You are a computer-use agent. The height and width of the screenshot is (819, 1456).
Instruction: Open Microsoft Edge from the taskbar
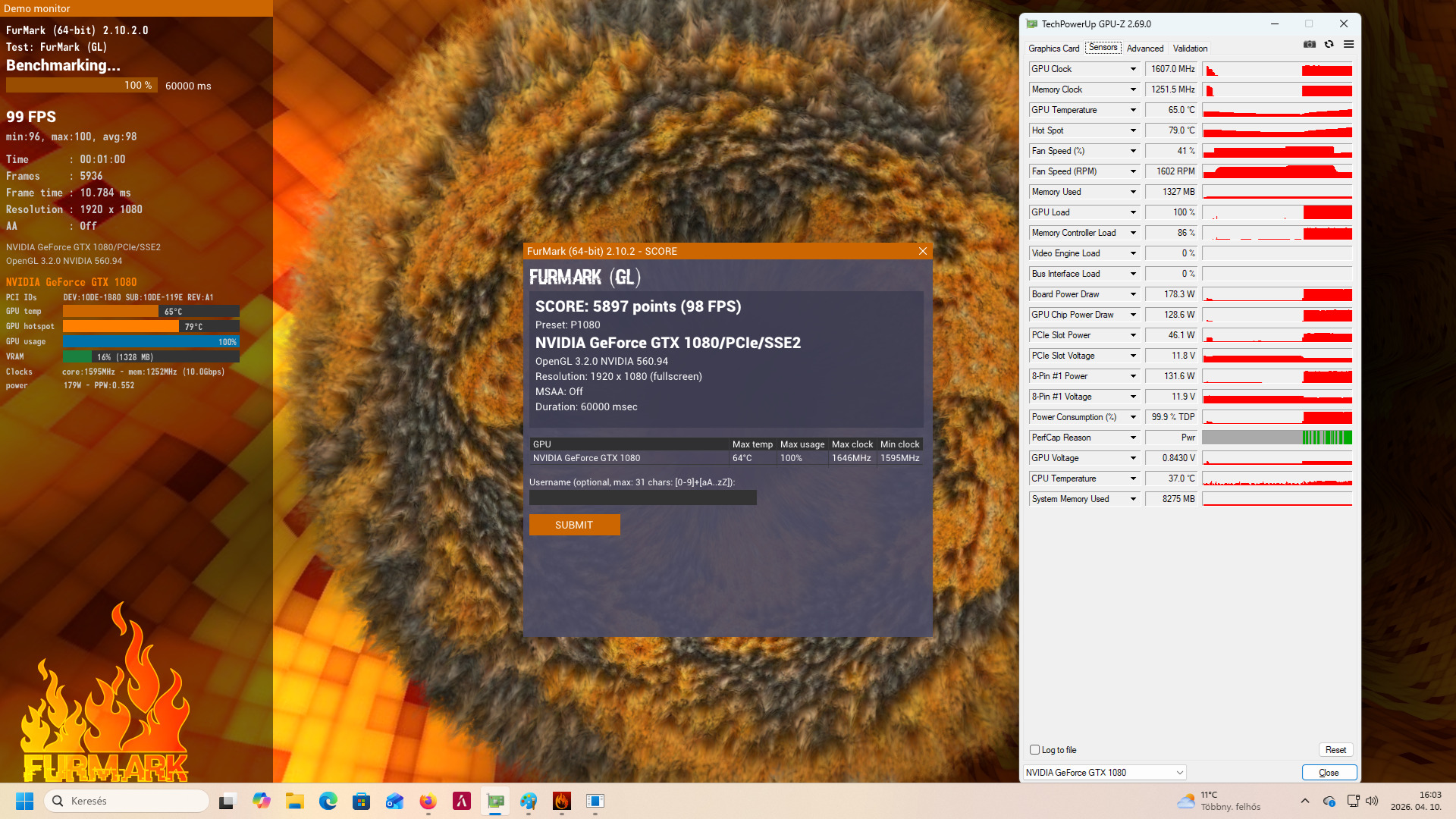point(328,802)
